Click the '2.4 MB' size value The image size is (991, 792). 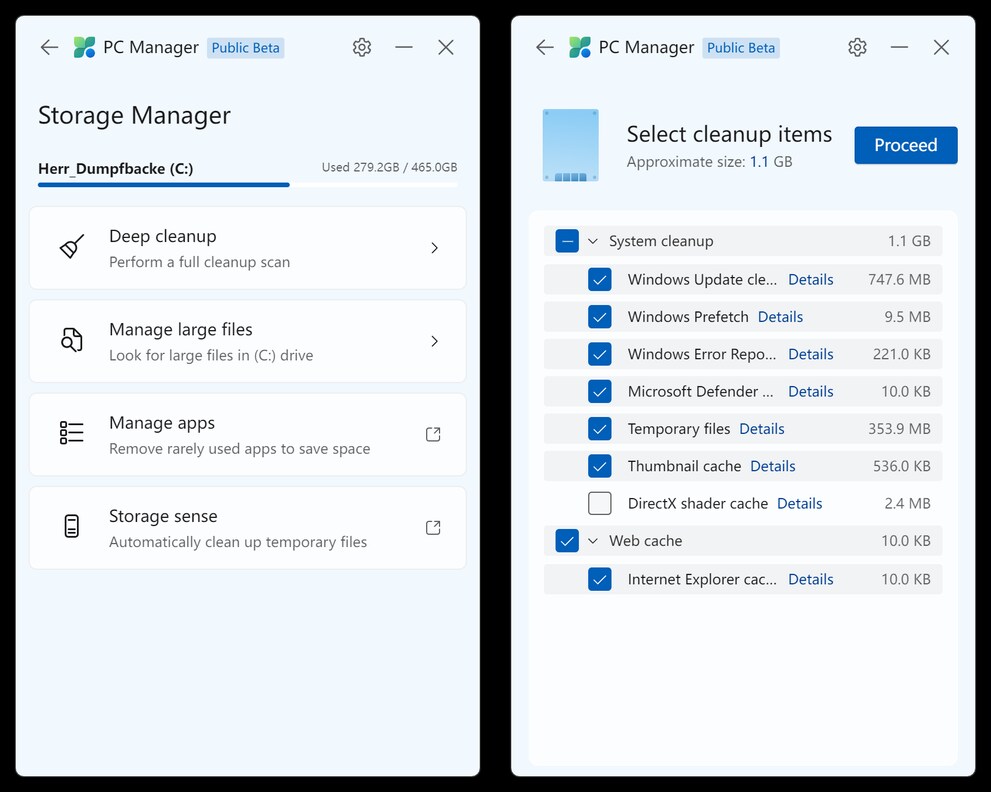(x=907, y=503)
